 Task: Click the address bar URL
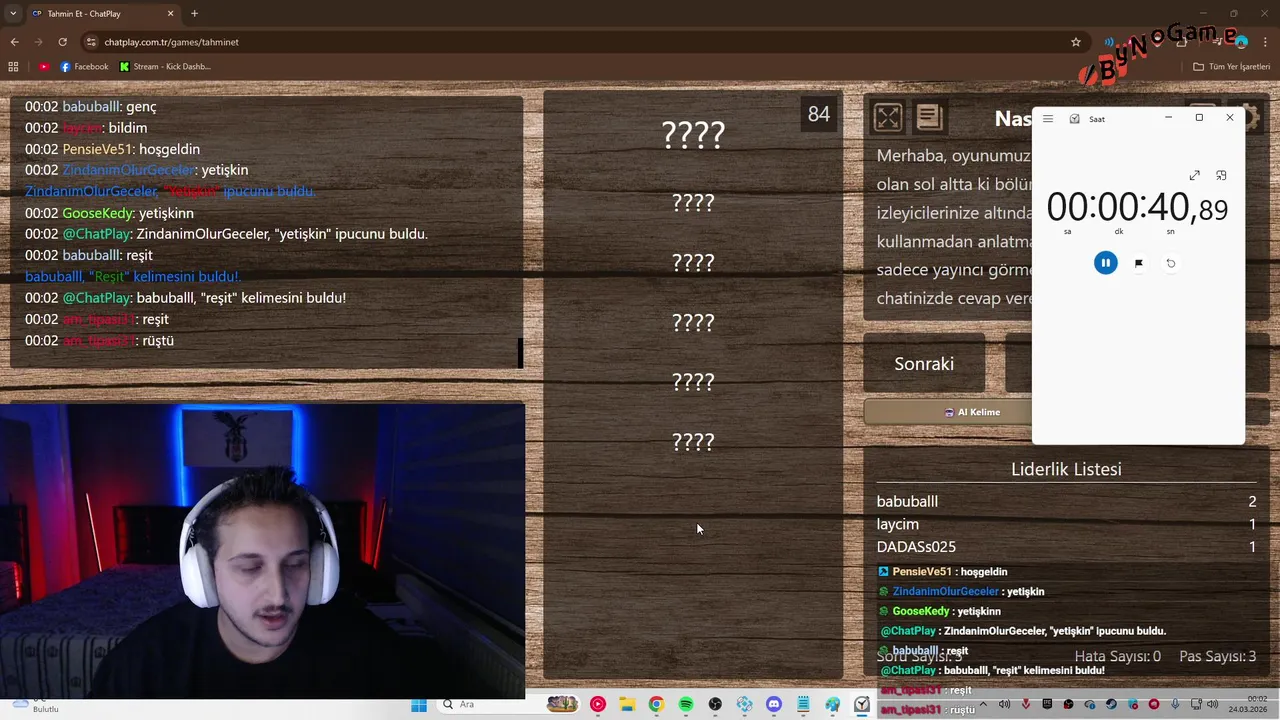pyautogui.click(x=171, y=42)
